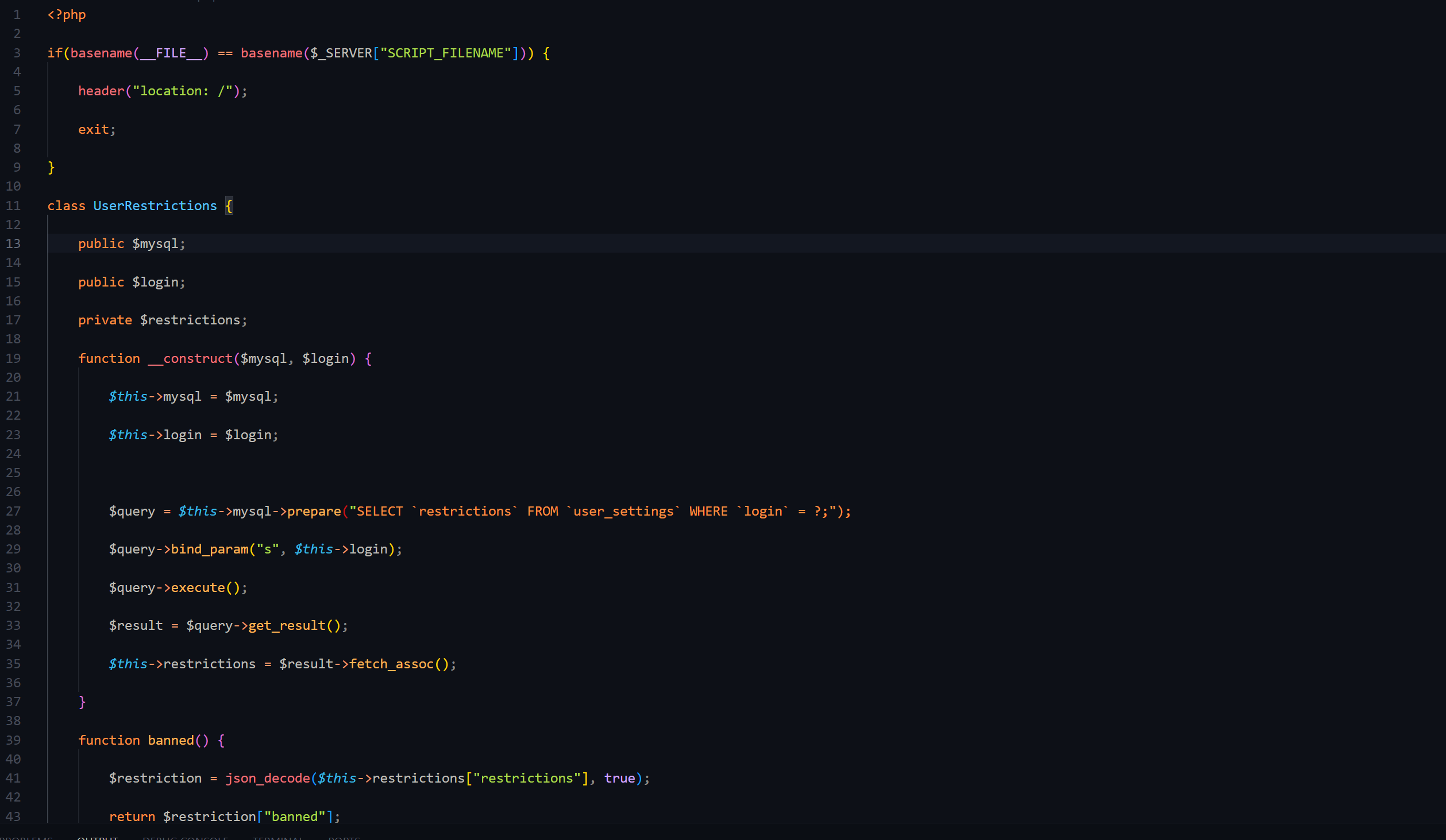This screenshot has width=1446, height=840.
Task: Click the fetch_assoc method call
Action: pos(391,664)
